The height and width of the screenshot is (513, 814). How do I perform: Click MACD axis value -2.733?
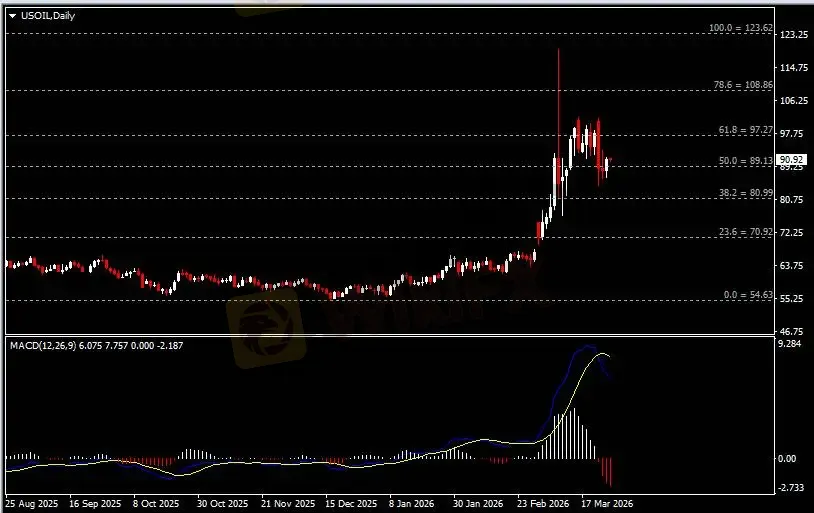pos(791,488)
